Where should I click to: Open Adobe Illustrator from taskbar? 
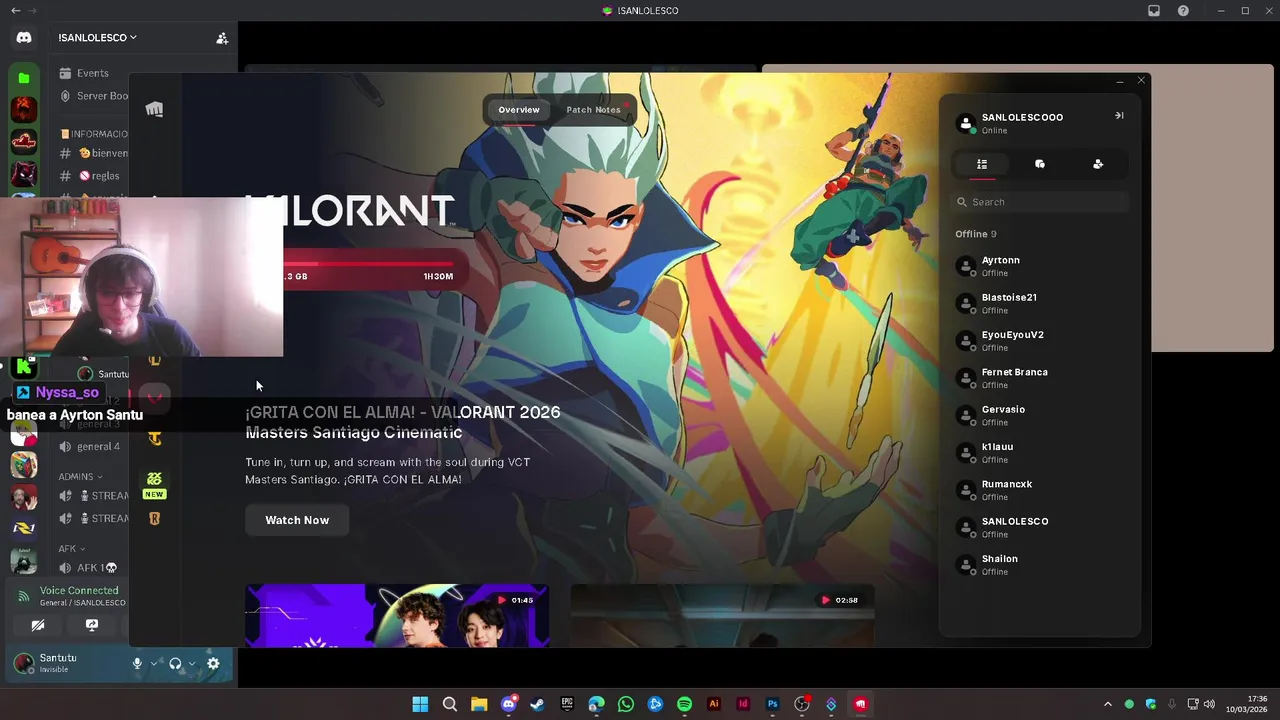pyautogui.click(x=714, y=704)
